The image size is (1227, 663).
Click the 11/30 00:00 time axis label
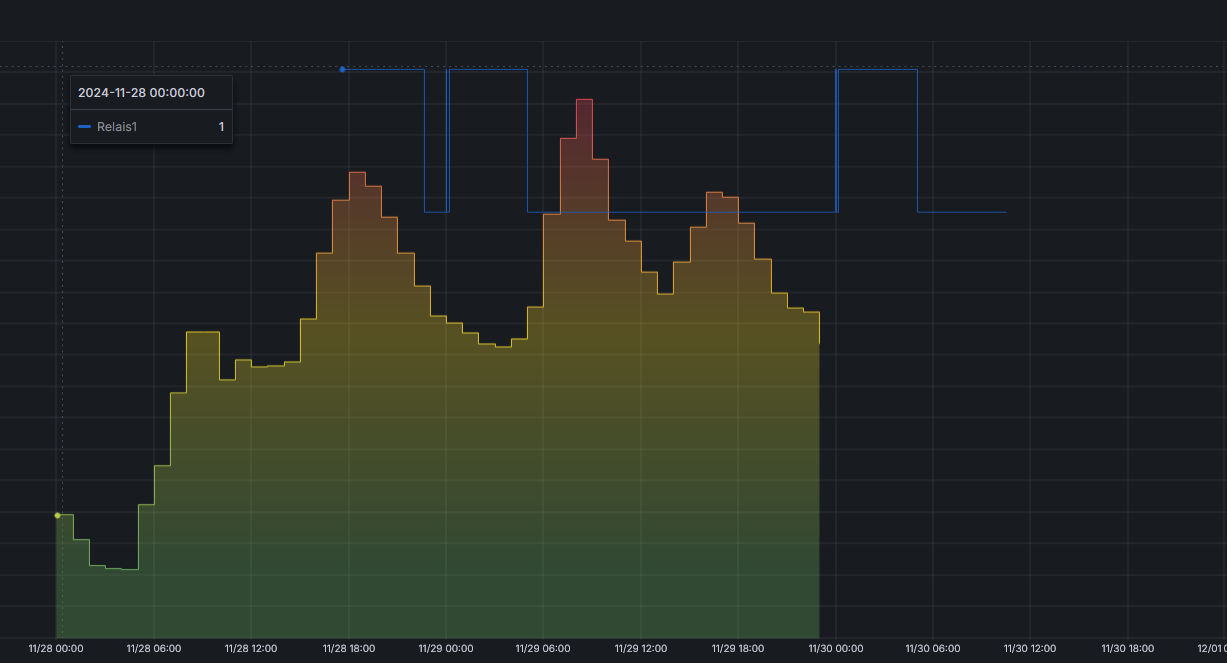click(836, 649)
